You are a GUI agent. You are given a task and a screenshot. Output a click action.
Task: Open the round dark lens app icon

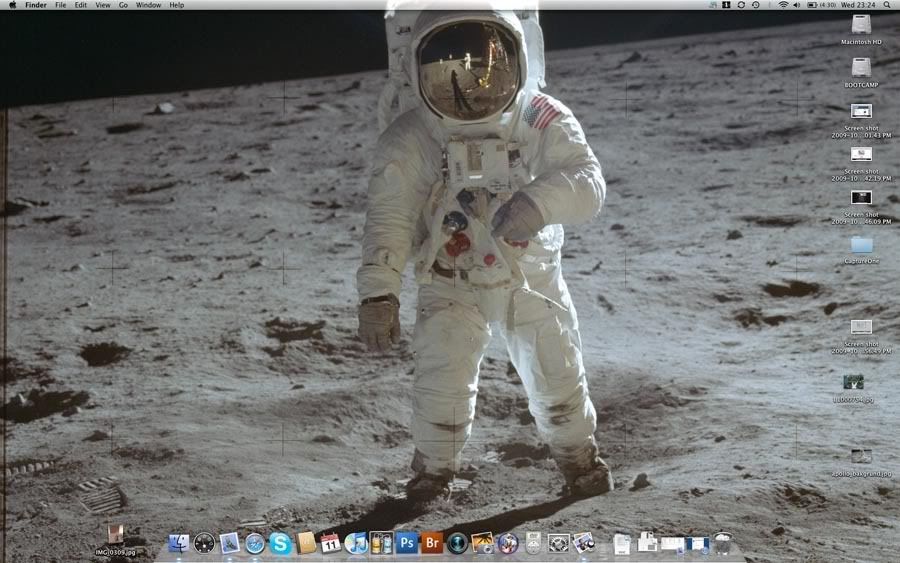[457, 543]
